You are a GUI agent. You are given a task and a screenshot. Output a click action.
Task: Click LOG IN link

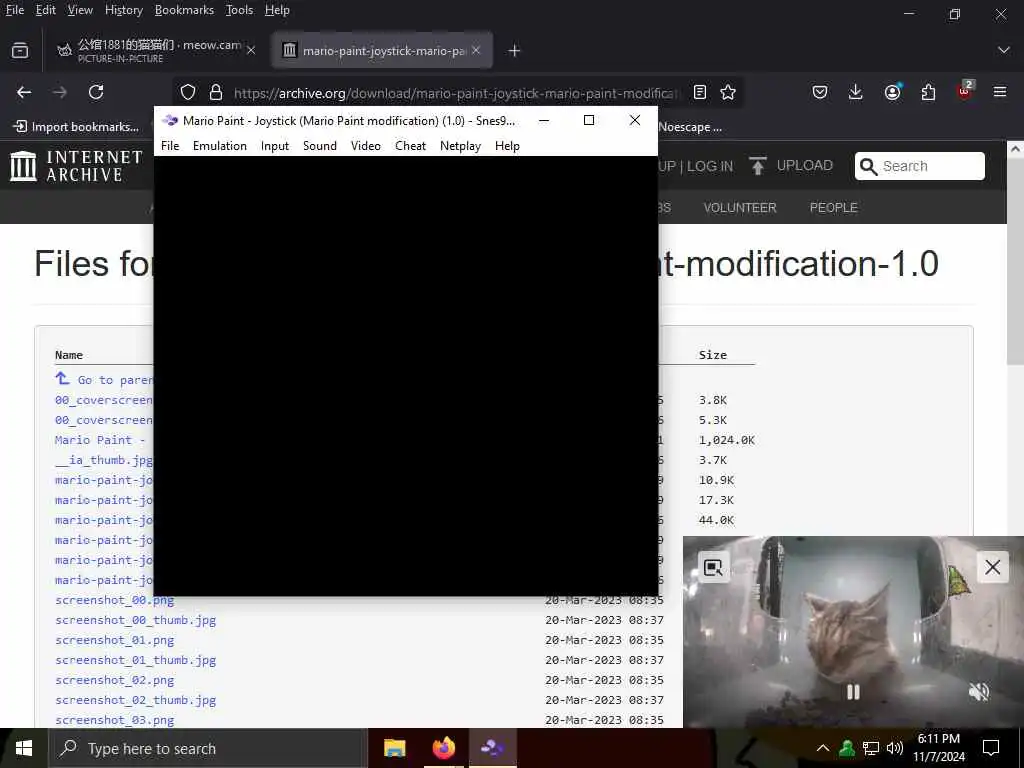point(710,166)
